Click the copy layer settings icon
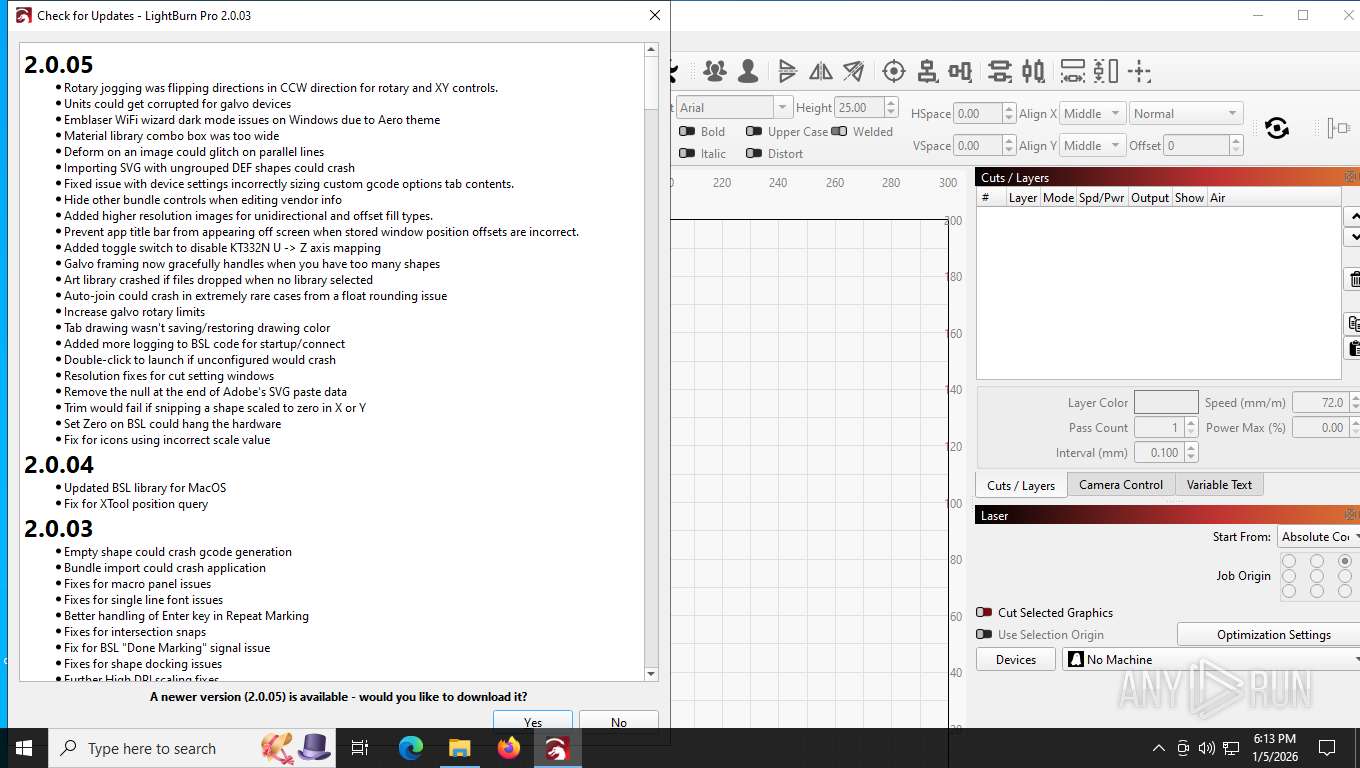 [x=1353, y=323]
